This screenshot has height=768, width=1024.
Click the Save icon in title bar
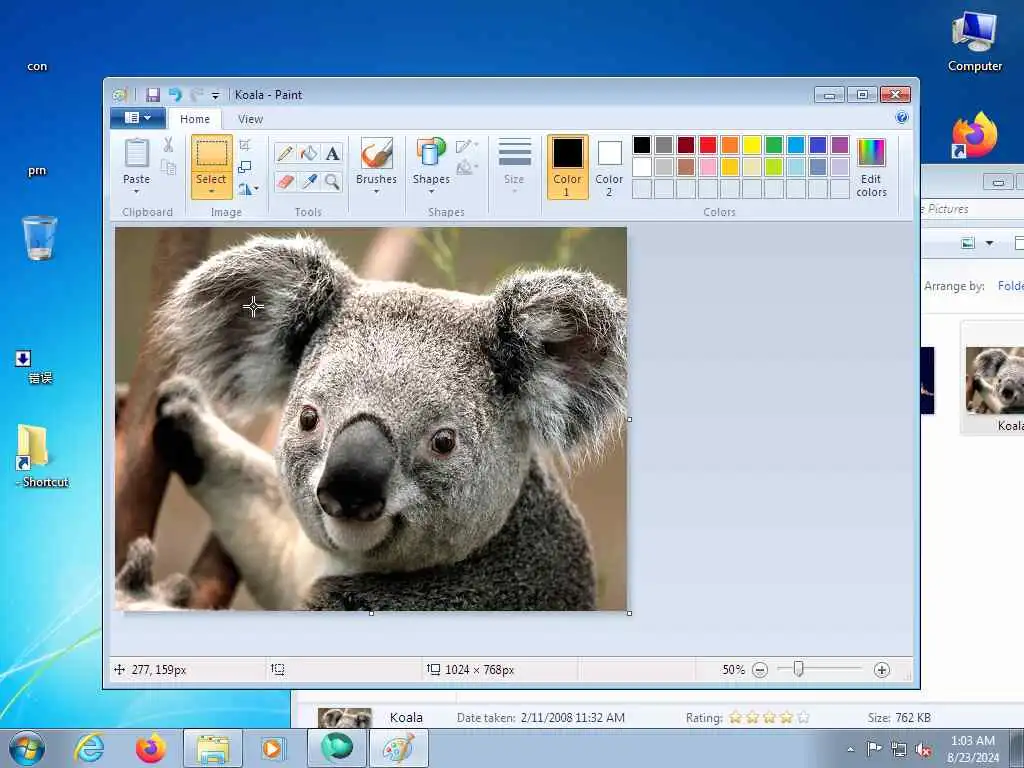[153, 95]
